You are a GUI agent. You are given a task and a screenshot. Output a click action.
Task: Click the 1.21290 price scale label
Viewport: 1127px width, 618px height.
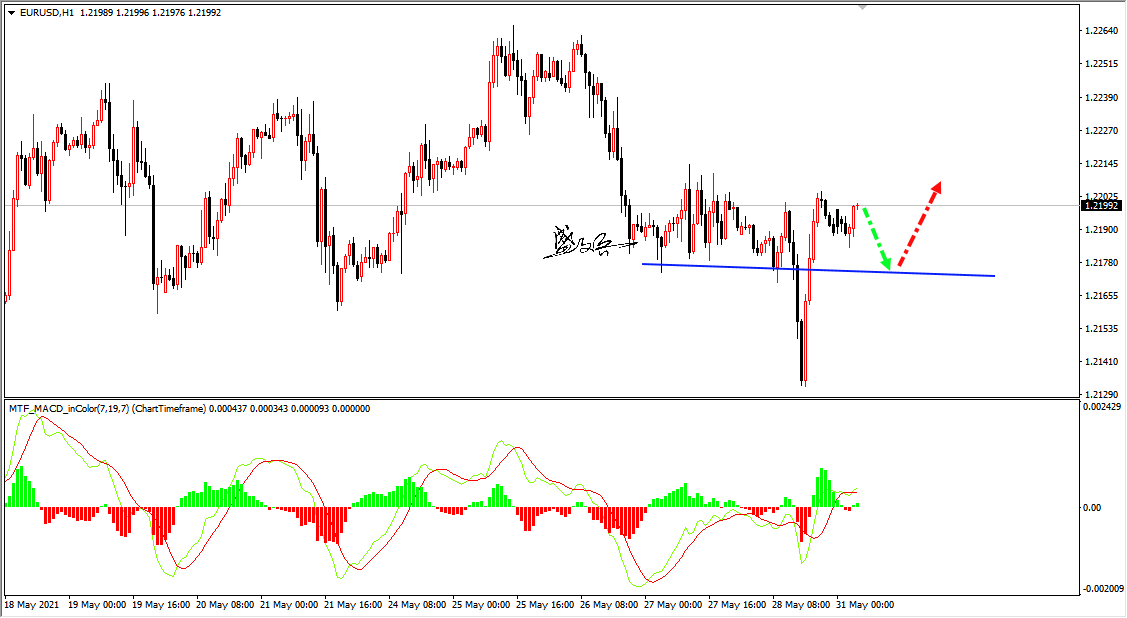[x=1101, y=394]
